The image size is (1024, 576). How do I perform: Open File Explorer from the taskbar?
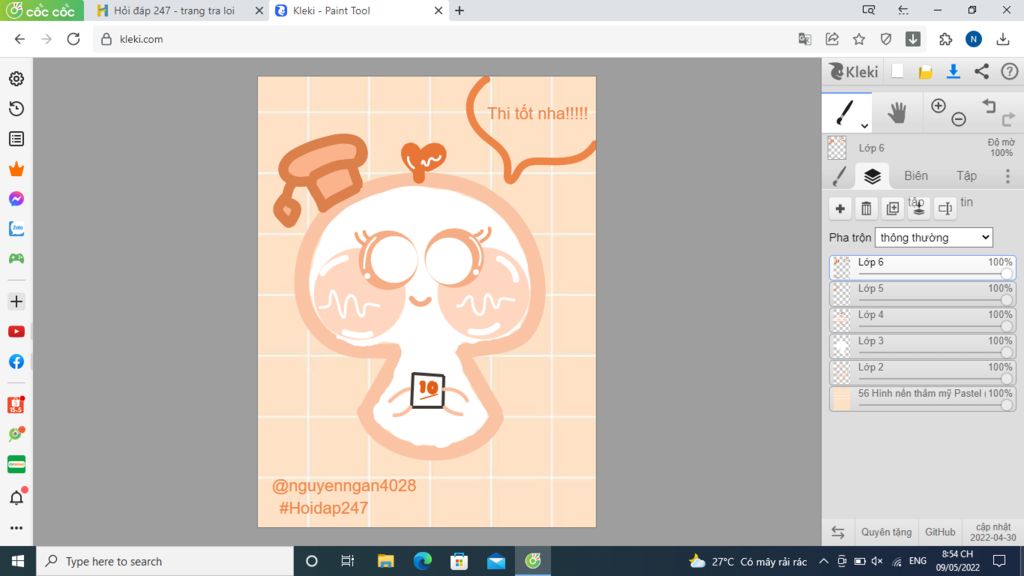(386, 561)
